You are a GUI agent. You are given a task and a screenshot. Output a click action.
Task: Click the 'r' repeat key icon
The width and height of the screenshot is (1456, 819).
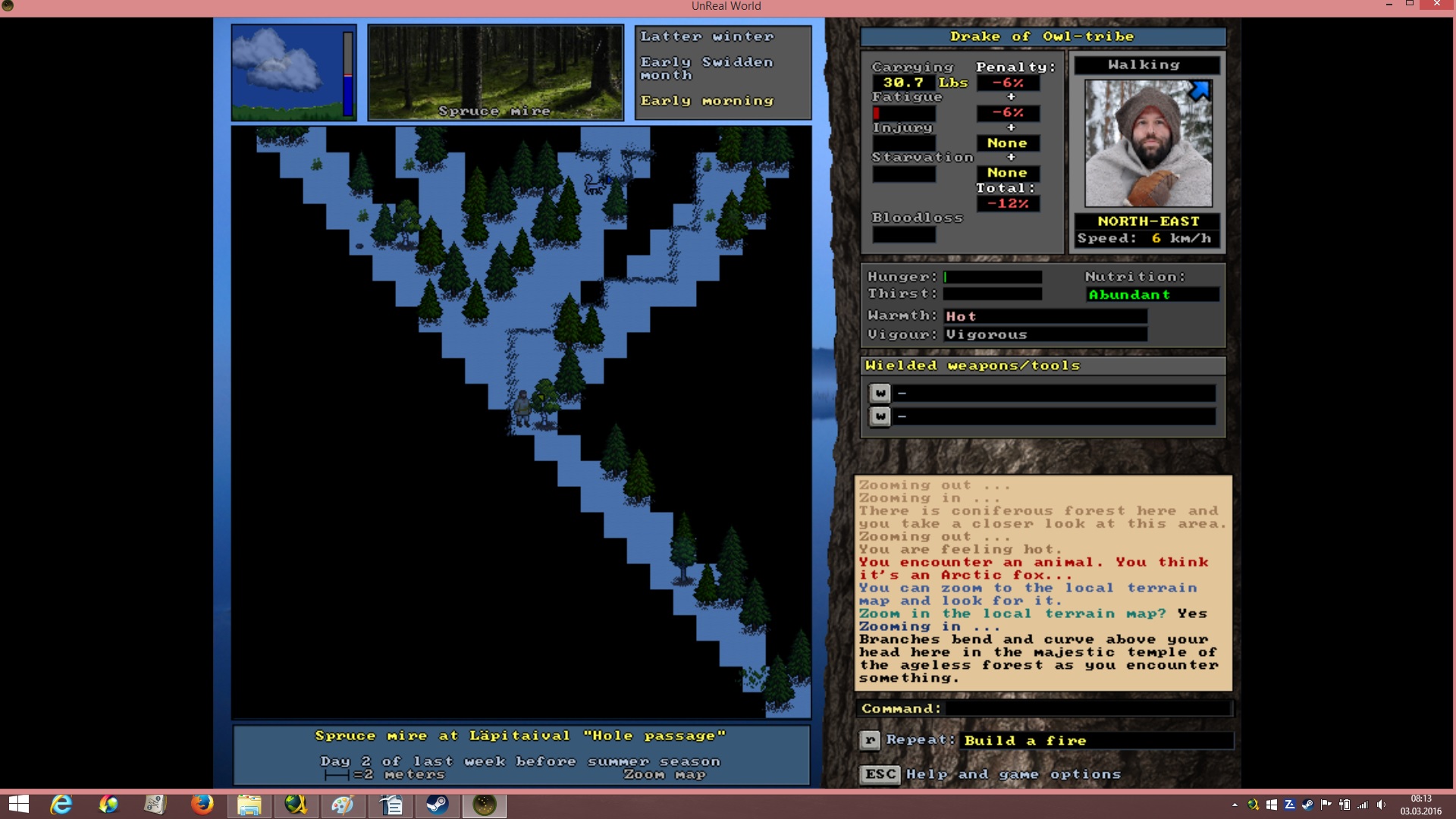click(870, 740)
